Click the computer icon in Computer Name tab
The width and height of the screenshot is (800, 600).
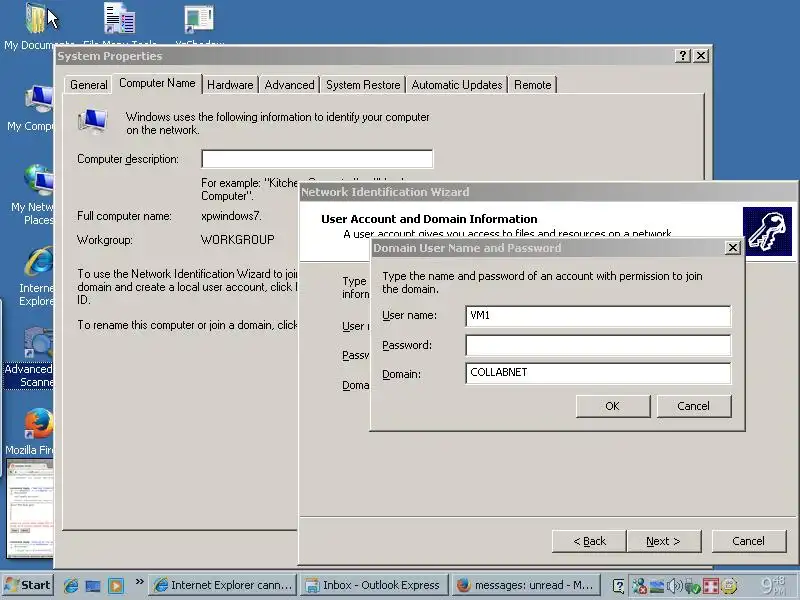pyautogui.click(x=93, y=121)
